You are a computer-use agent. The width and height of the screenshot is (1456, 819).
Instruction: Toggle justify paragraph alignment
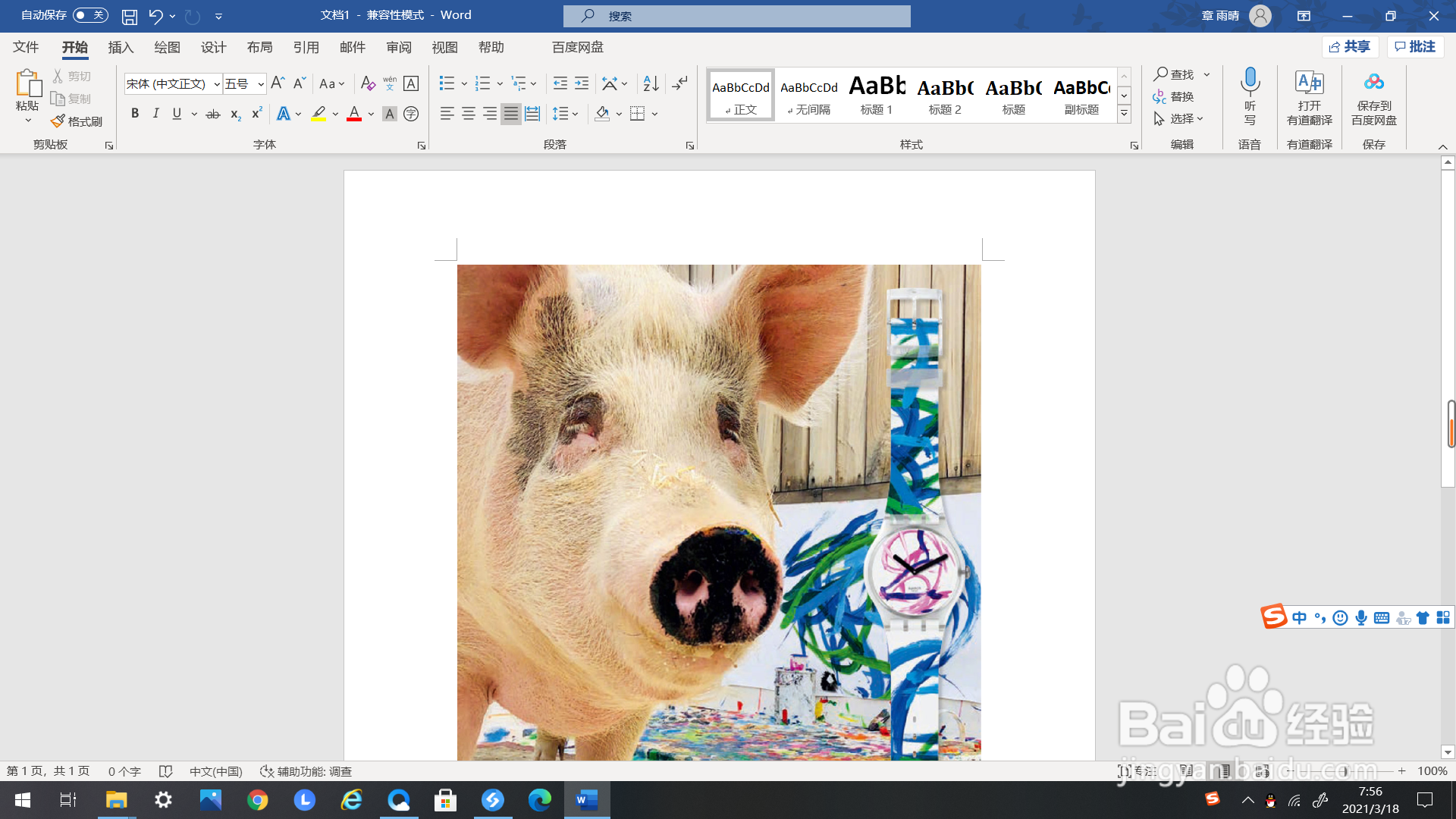[511, 114]
